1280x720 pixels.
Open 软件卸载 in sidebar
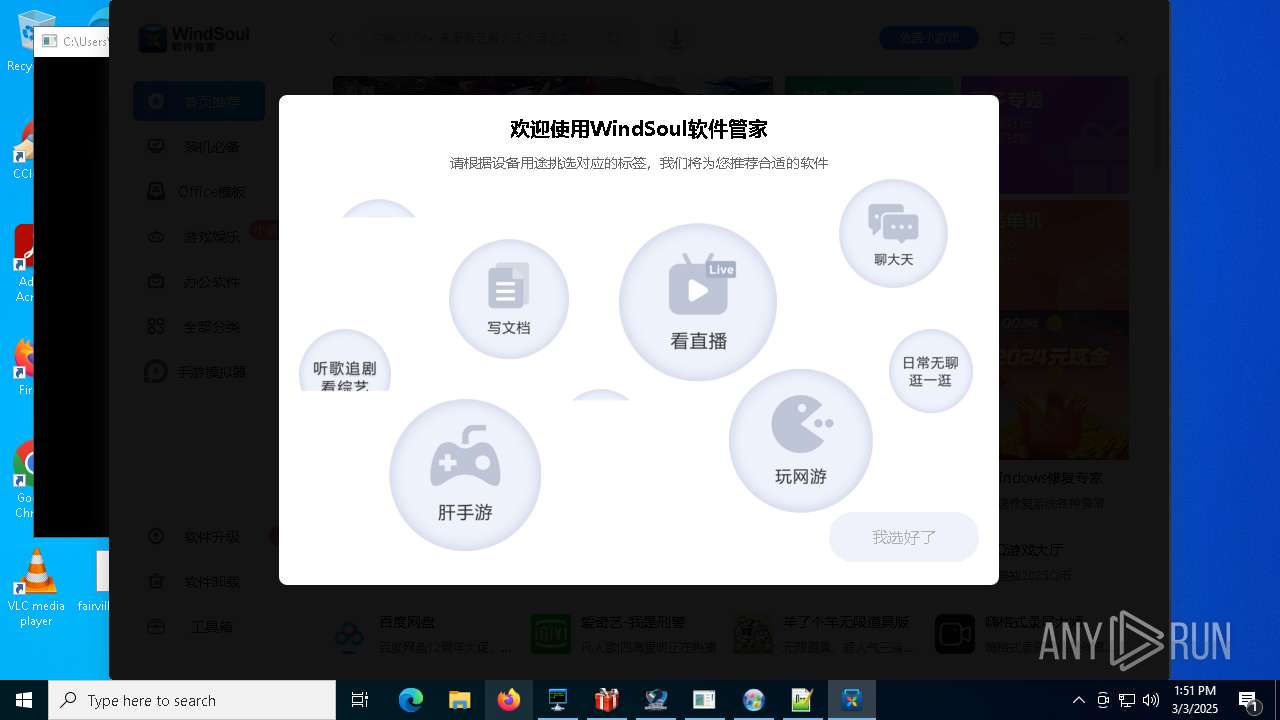click(199, 581)
